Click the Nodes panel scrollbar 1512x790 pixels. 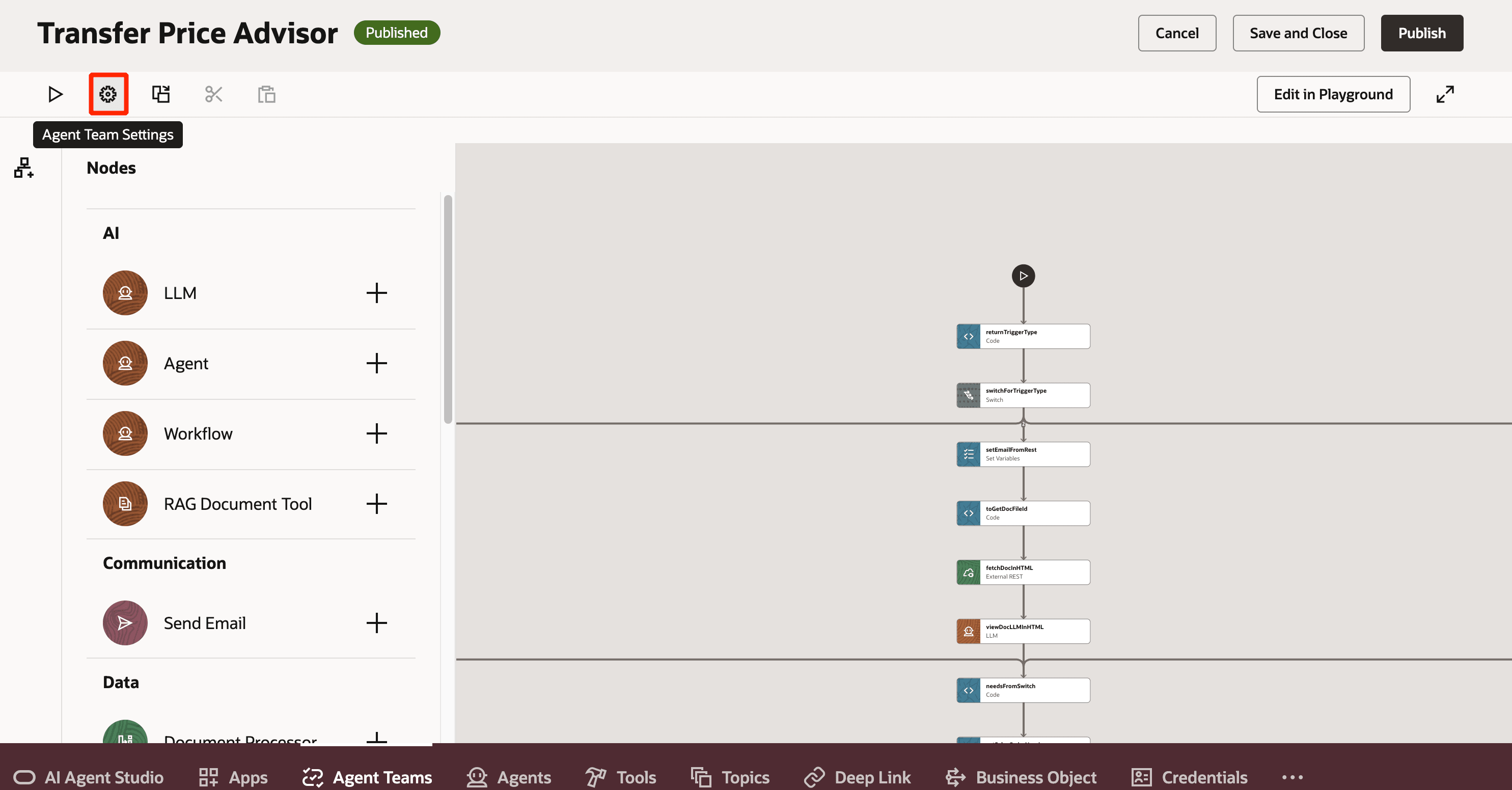click(x=448, y=309)
